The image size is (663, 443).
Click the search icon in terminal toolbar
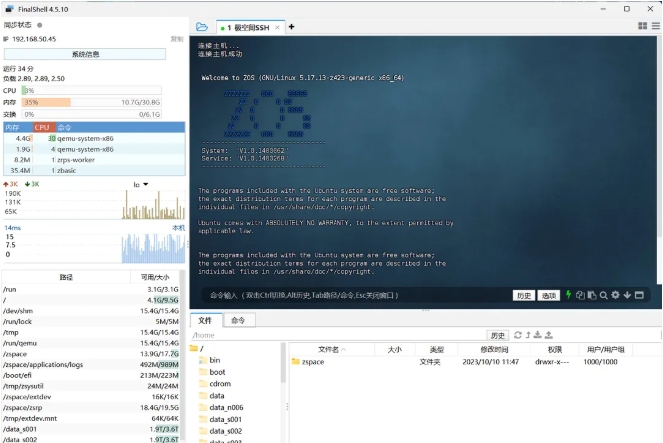(603, 295)
